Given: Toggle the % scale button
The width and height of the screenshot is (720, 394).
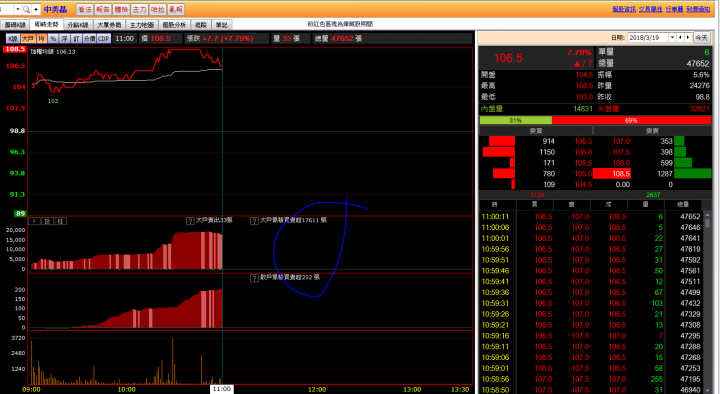Looking at the screenshot, I should pyautogui.click(x=53, y=39).
